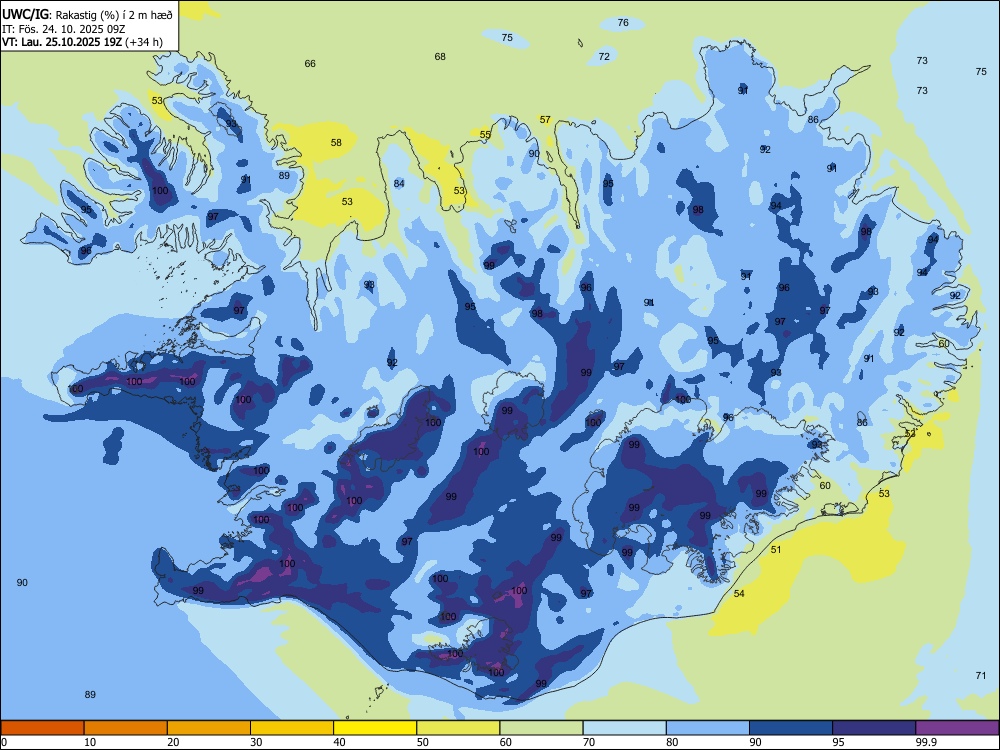Image resolution: width=1000 pixels, height=750 pixels.
Task: Select the 40–50 bright yellow legend swatch
Action: pyautogui.click(x=375, y=728)
